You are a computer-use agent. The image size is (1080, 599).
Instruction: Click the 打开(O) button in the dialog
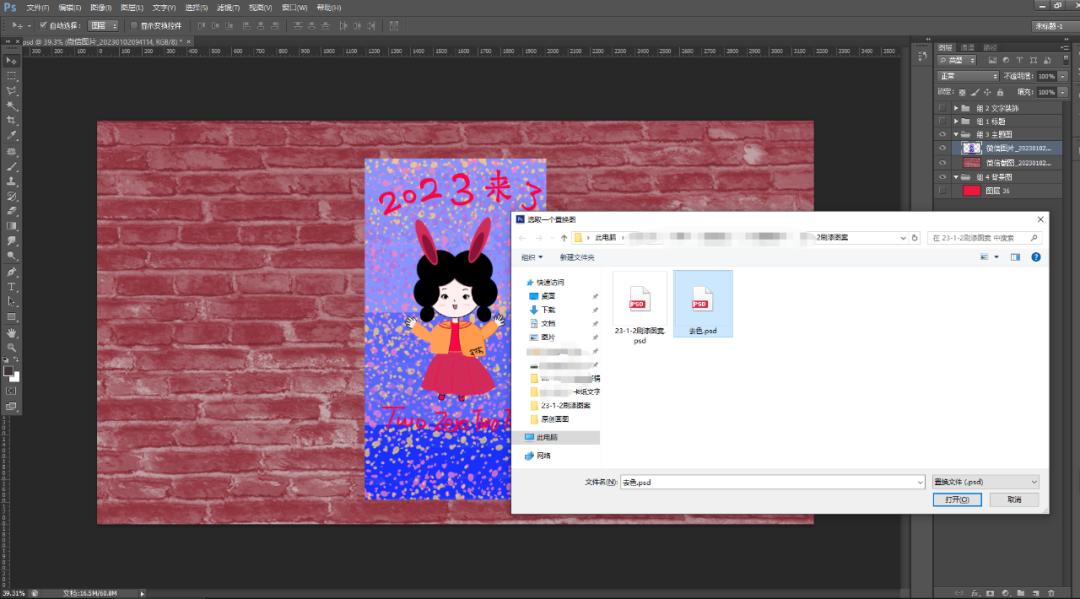click(x=956, y=499)
